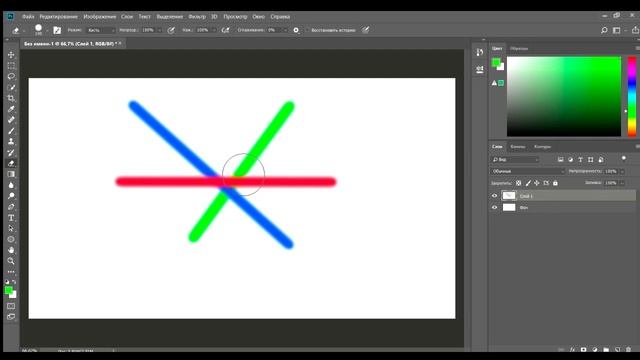
Task: Open the Редактирование menu
Action: pyautogui.click(x=58, y=17)
